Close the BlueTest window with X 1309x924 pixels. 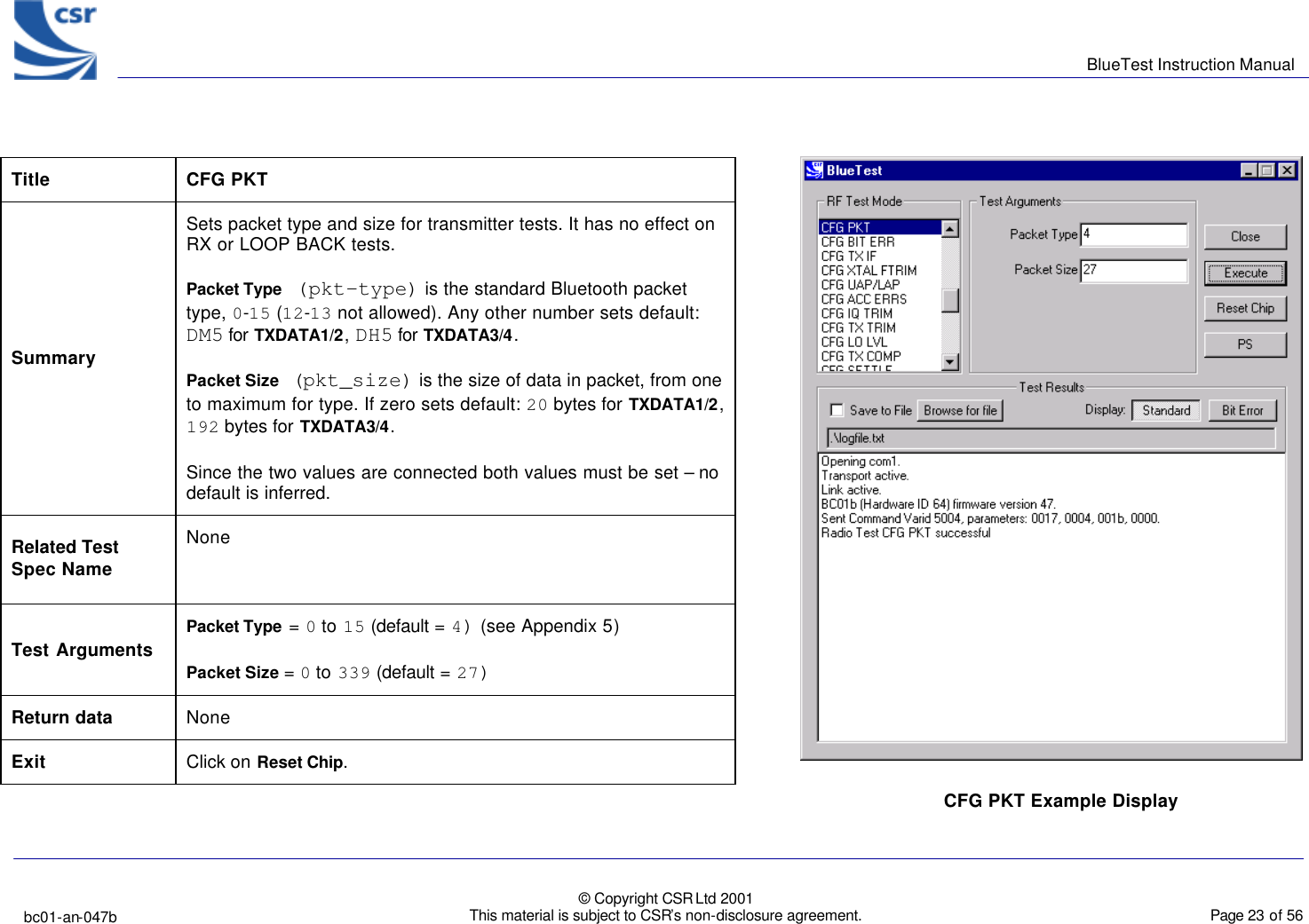[1287, 170]
